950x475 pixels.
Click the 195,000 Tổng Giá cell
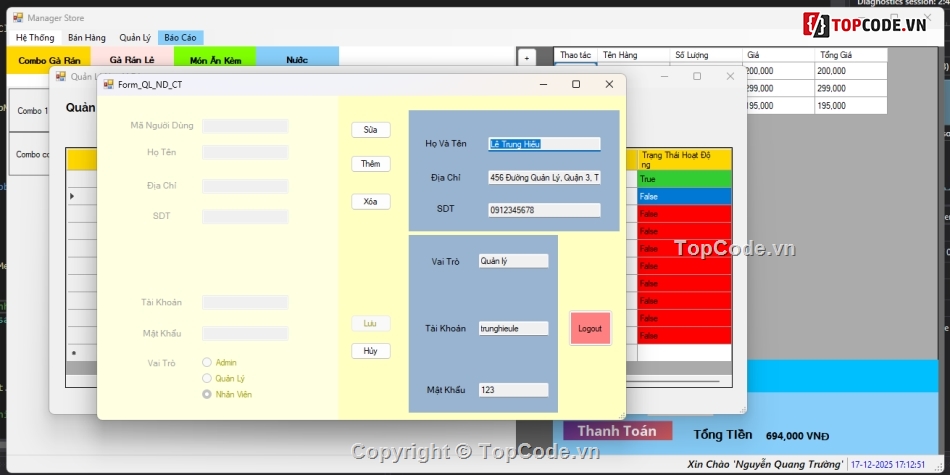[851, 106]
